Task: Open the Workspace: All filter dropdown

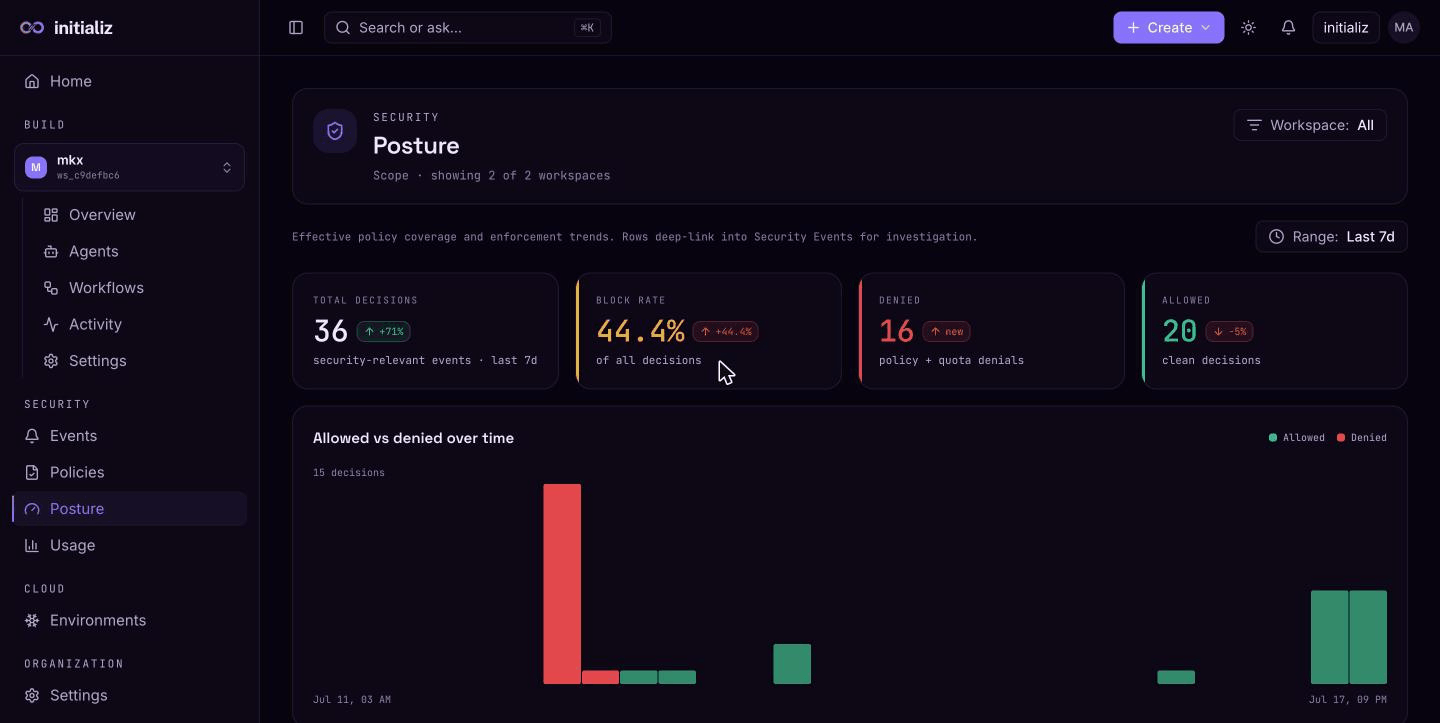Action: coord(1310,125)
